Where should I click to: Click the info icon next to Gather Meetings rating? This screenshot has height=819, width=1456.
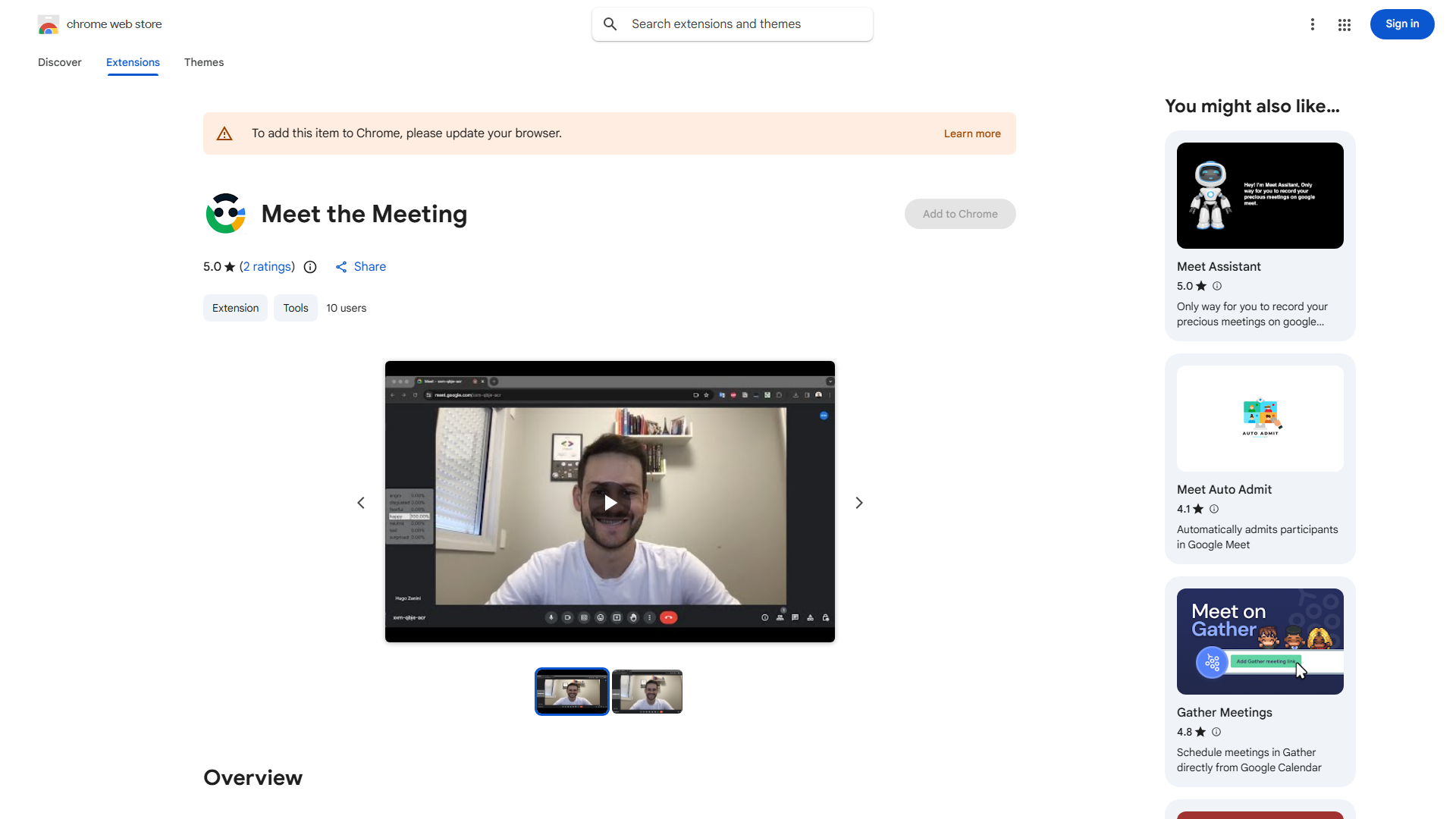[1216, 732]
